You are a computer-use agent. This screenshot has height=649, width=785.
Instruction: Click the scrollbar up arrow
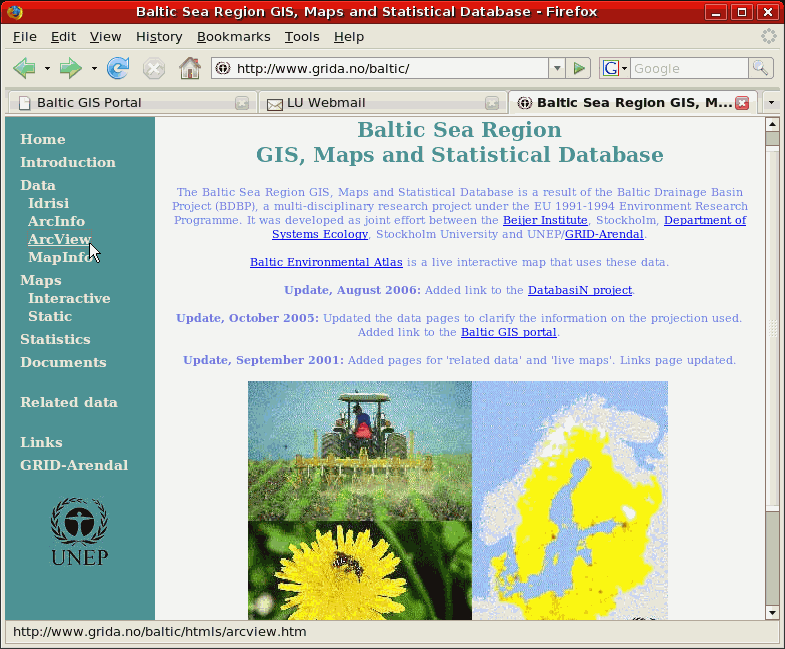tap(772, 124)
